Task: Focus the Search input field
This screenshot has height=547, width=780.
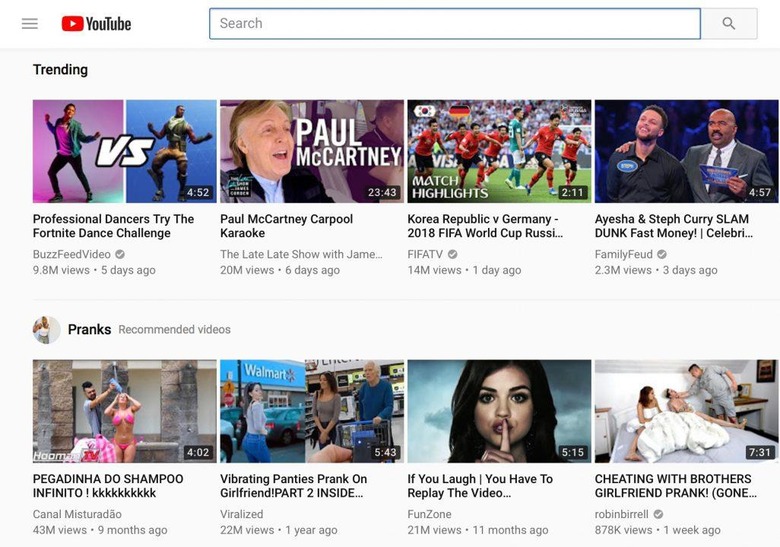Action: [454, 23]
